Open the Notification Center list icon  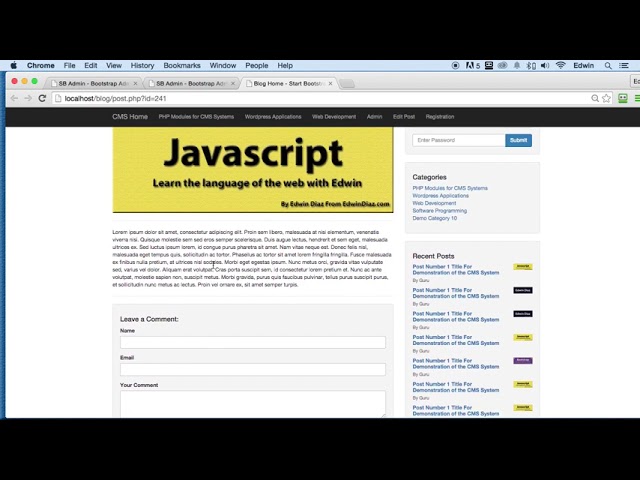click(x=624, y=65)
